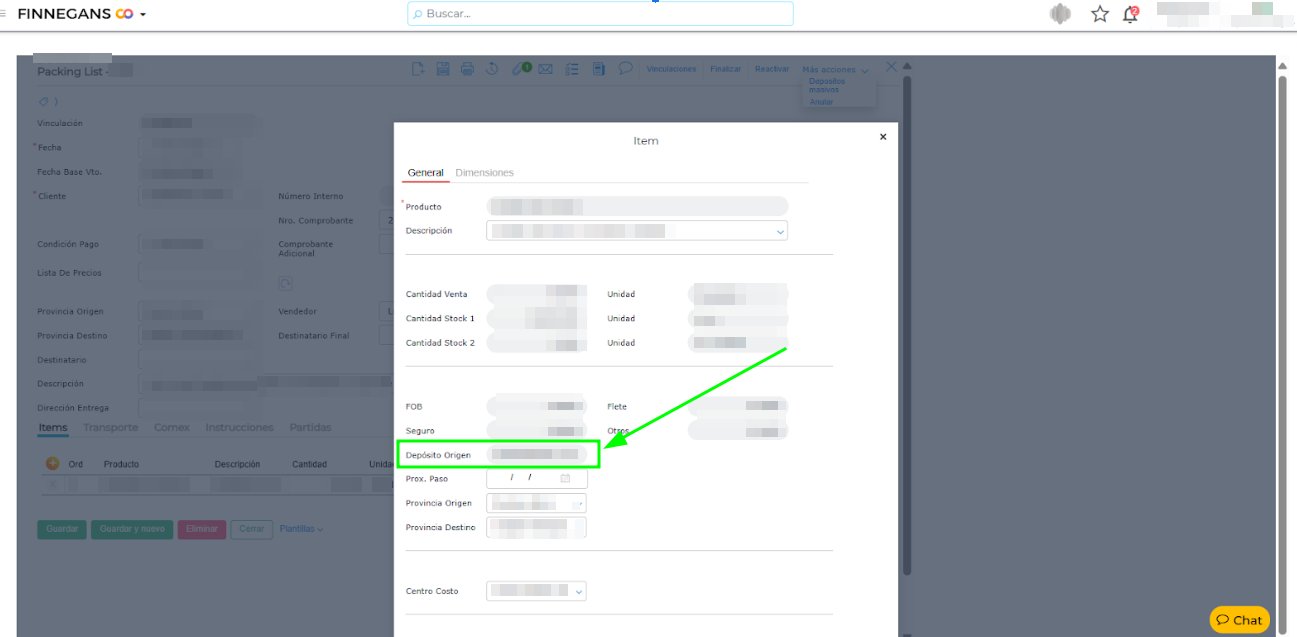
Task: Click the Provincia Destino field in Item dialog
Action: (x=537, y=527)
